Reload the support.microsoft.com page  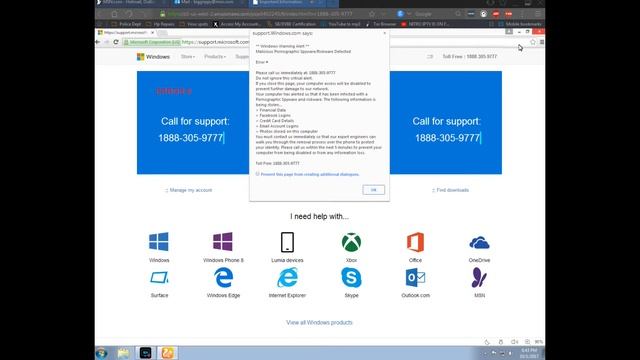click(116, 42)
